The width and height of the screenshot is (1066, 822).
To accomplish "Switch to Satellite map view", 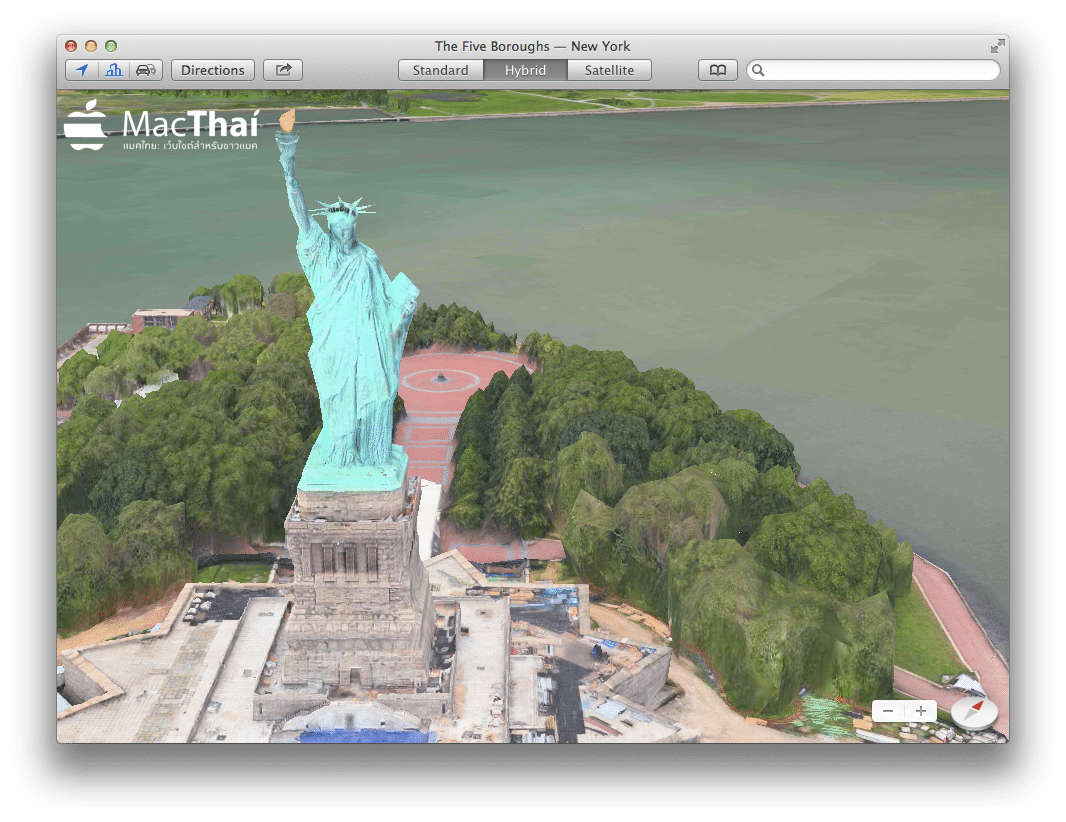I will (609, 70).
